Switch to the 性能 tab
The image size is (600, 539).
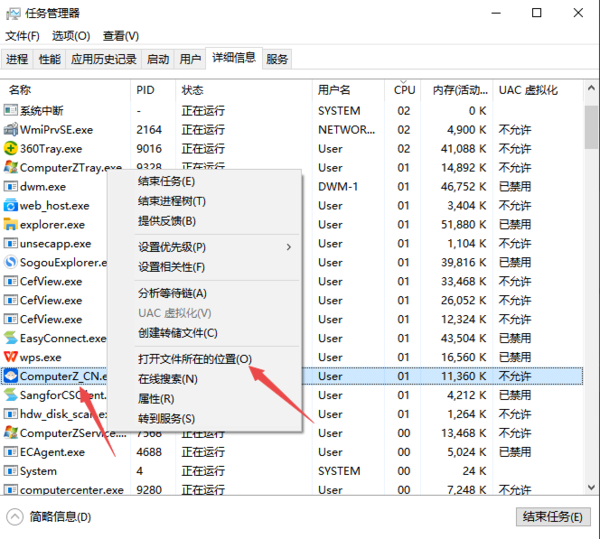click(x=49, y=59)
